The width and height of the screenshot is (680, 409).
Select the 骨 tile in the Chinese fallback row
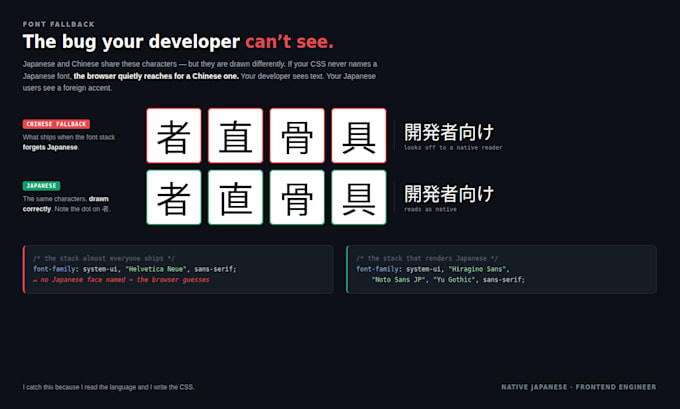click(297, 136)
